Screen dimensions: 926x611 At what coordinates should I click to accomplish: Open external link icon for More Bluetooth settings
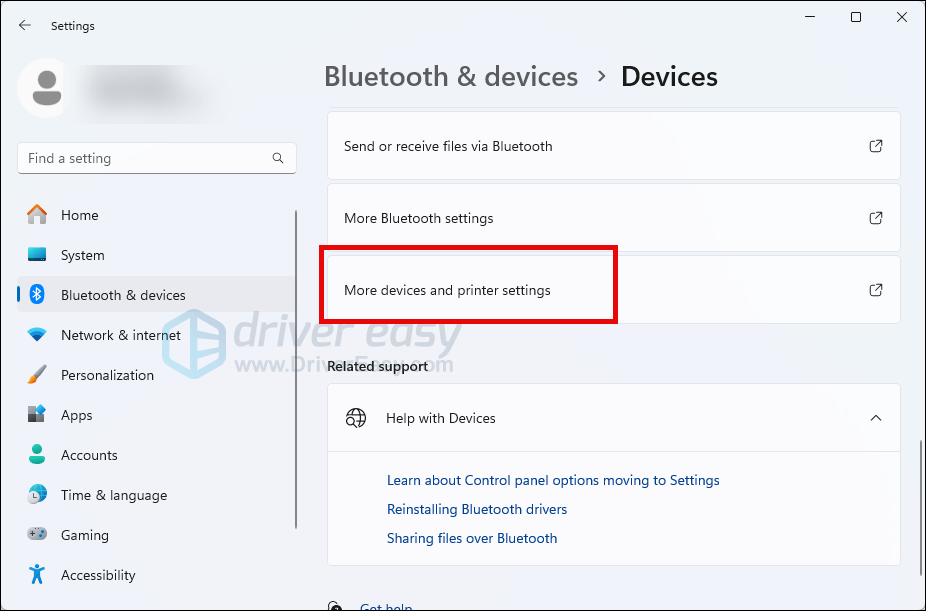coord(875,218)
